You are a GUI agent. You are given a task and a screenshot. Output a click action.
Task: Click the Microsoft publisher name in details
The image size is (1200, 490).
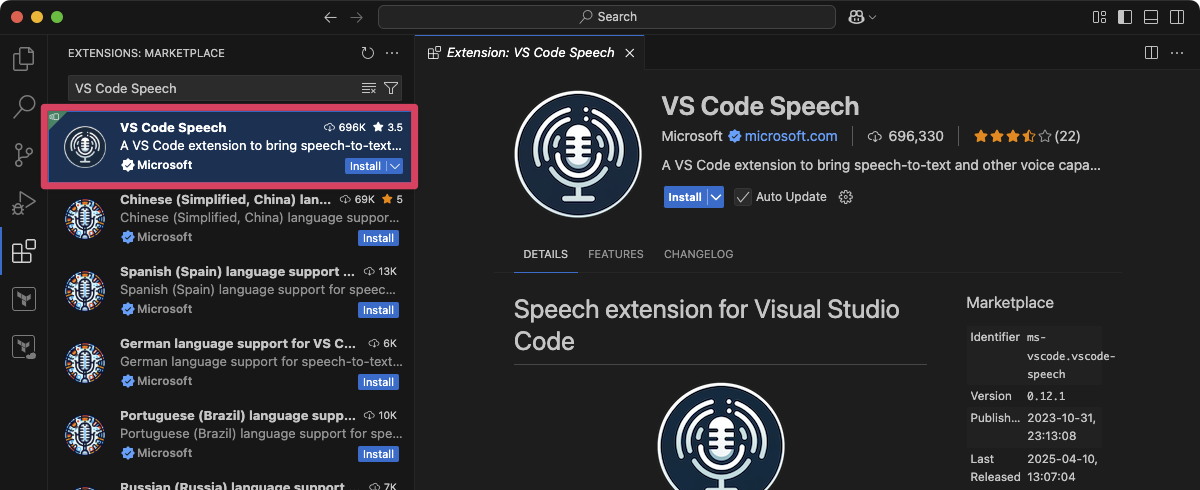(692, 136)
